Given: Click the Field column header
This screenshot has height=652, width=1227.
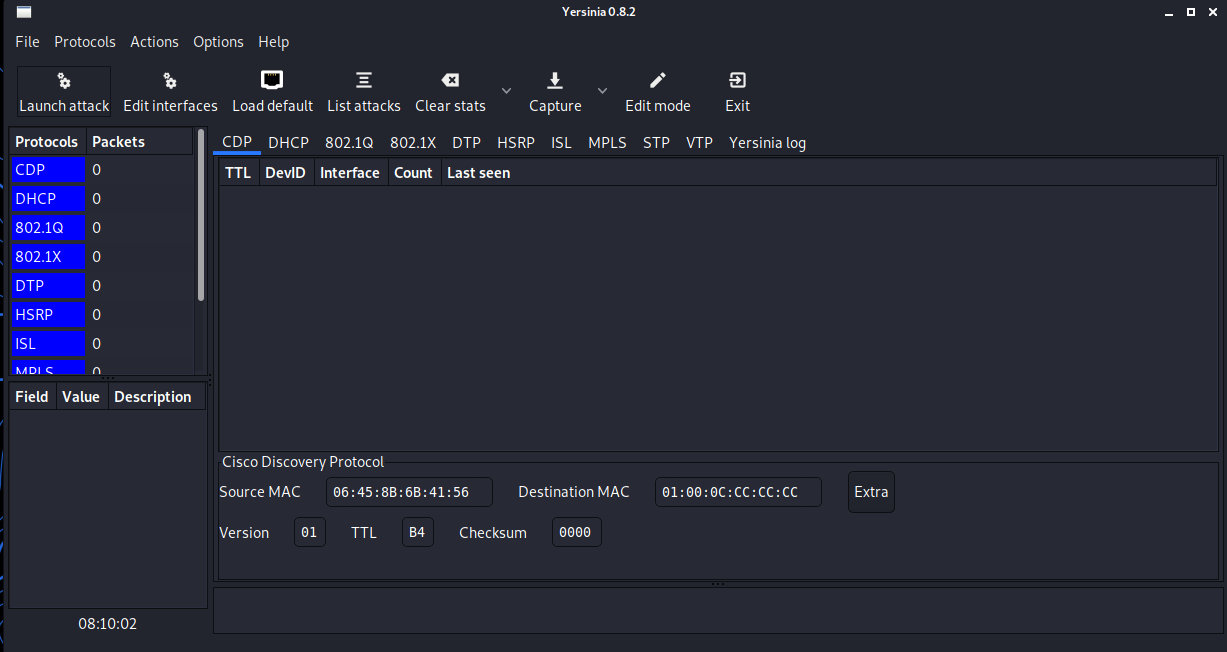Looking at the screenshot, I should click(33, 397).
